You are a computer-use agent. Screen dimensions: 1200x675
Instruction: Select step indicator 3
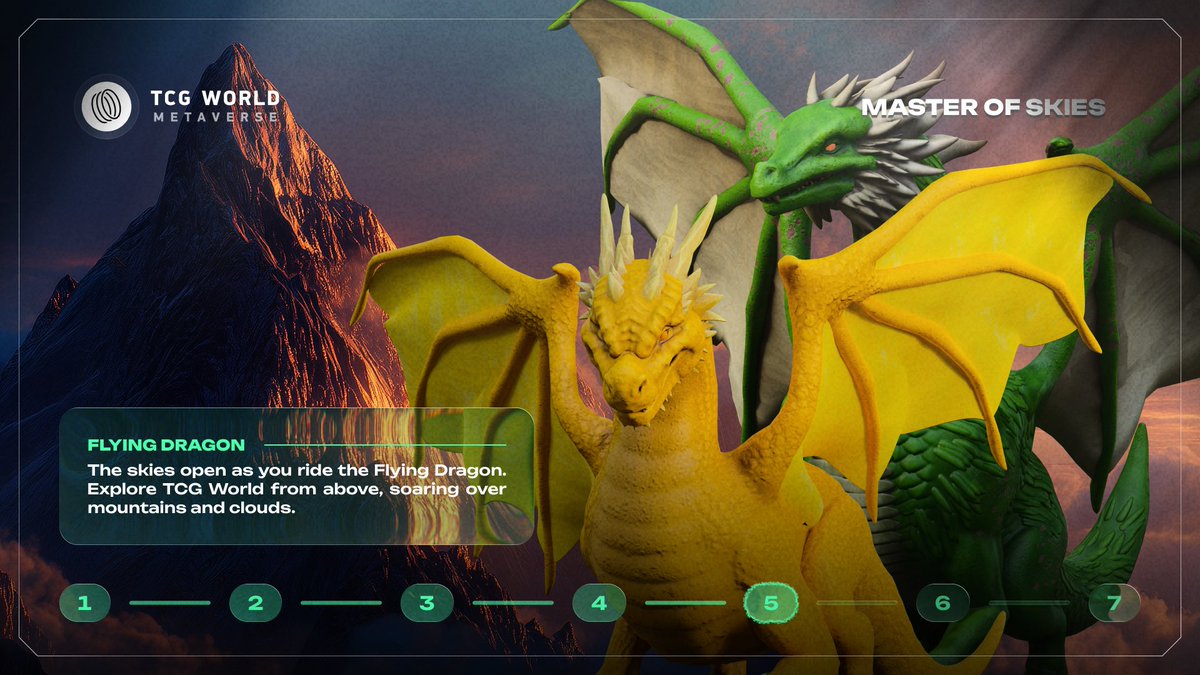428,603
